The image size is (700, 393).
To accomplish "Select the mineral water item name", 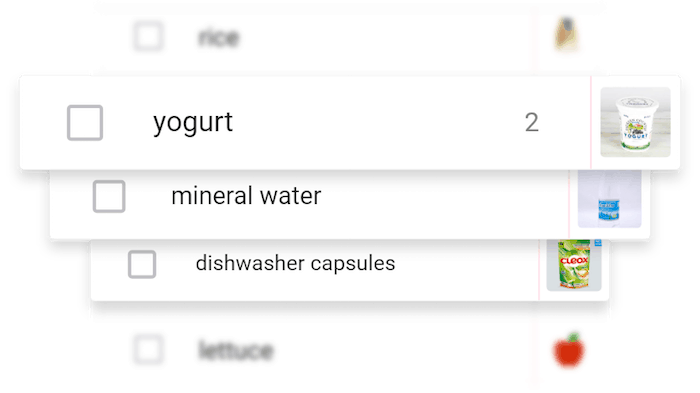I will 246,196.
